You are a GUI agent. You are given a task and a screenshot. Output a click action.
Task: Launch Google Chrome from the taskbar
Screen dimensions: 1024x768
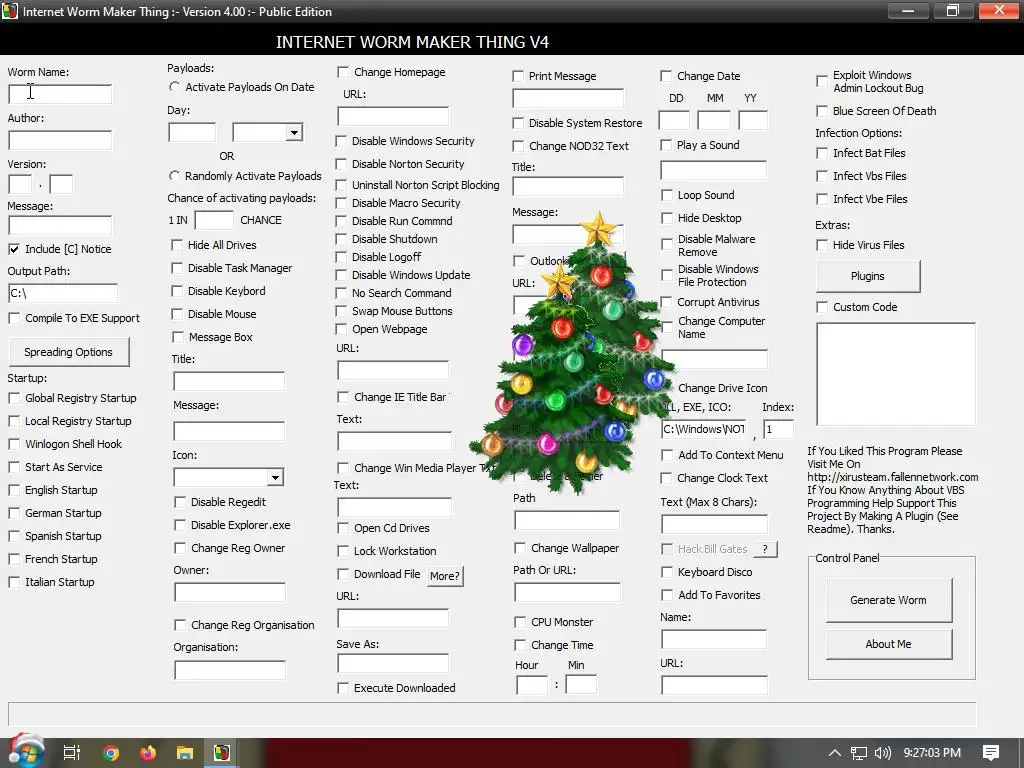tap(111, 753)
